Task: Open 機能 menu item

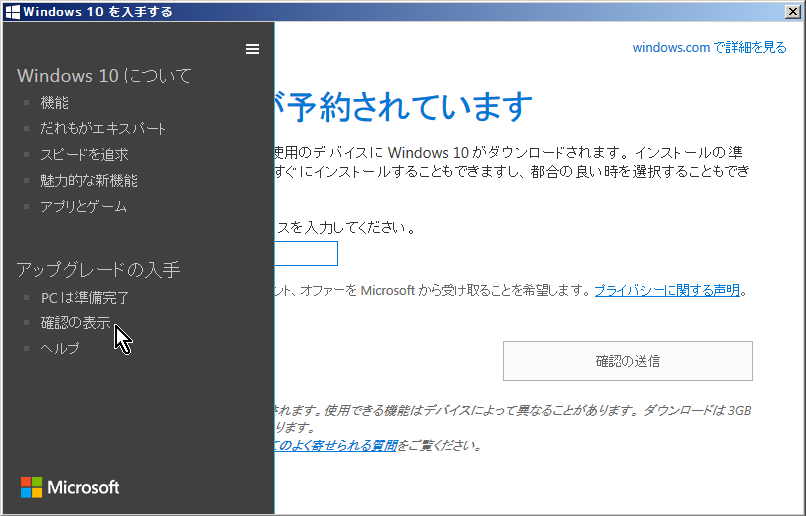Action: coord(54,102)
